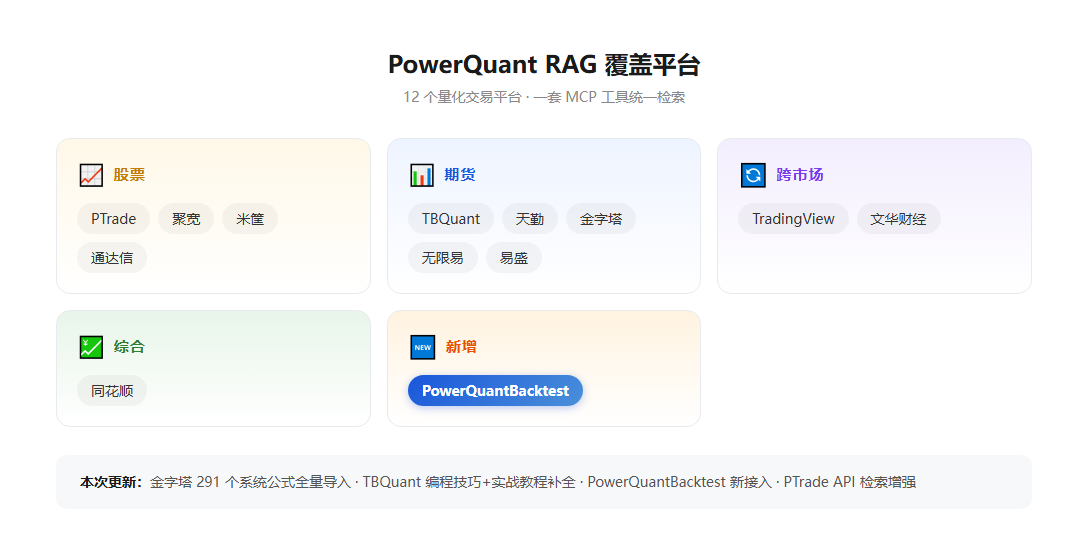This screenshot has height=557, width=1088.
Task: Click the blue refresh icon beside 跨市场
Action: point(753,175)
